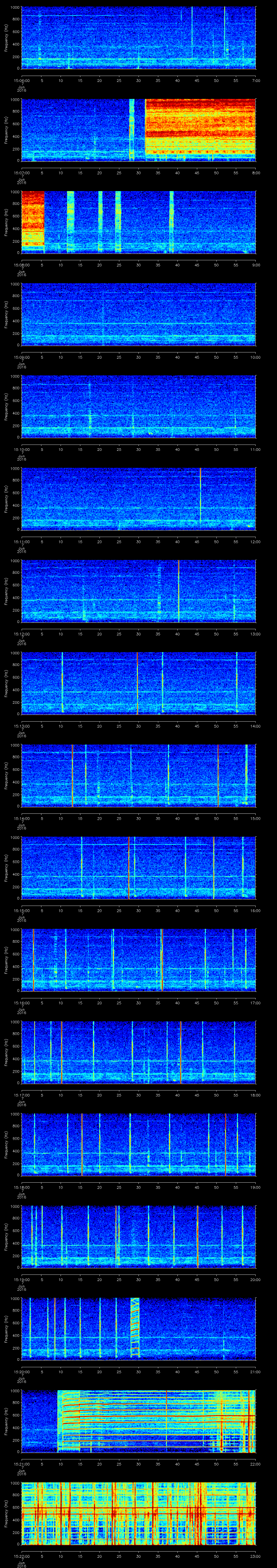
Task: Click the "15:09:00" start time label
Action: coord(22,357)
